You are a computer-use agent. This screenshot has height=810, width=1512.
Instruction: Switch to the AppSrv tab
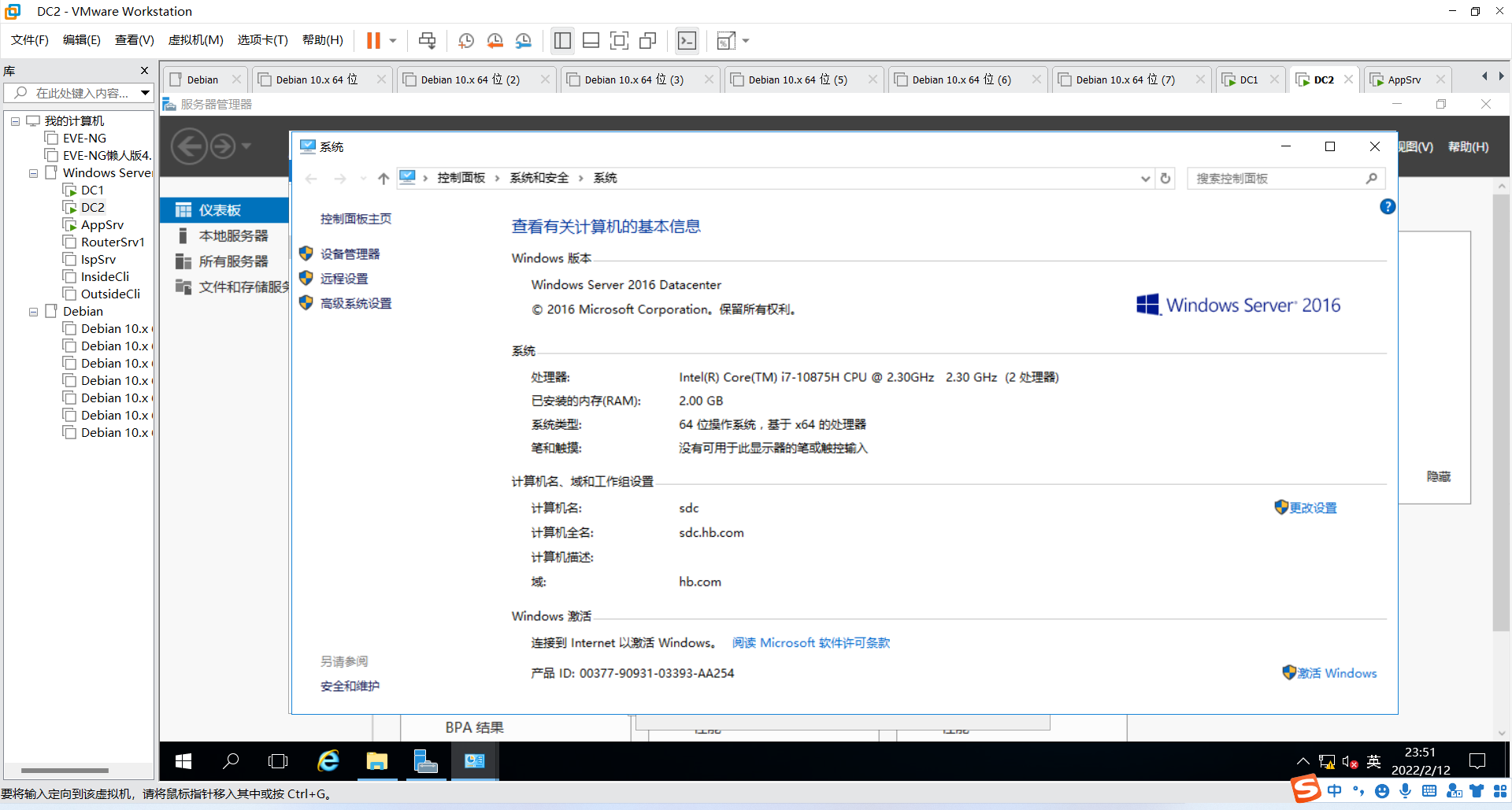click(x=1403, y=80)
